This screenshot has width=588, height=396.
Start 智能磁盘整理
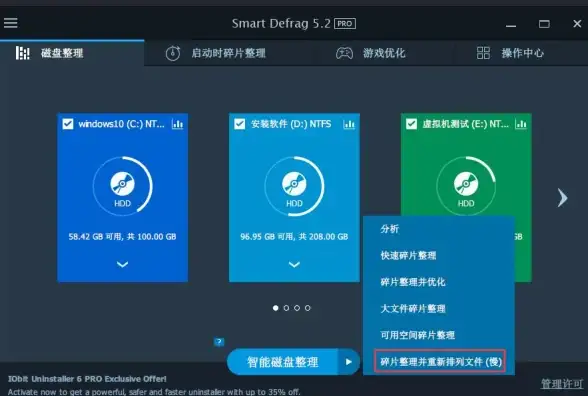coord(282,362)
